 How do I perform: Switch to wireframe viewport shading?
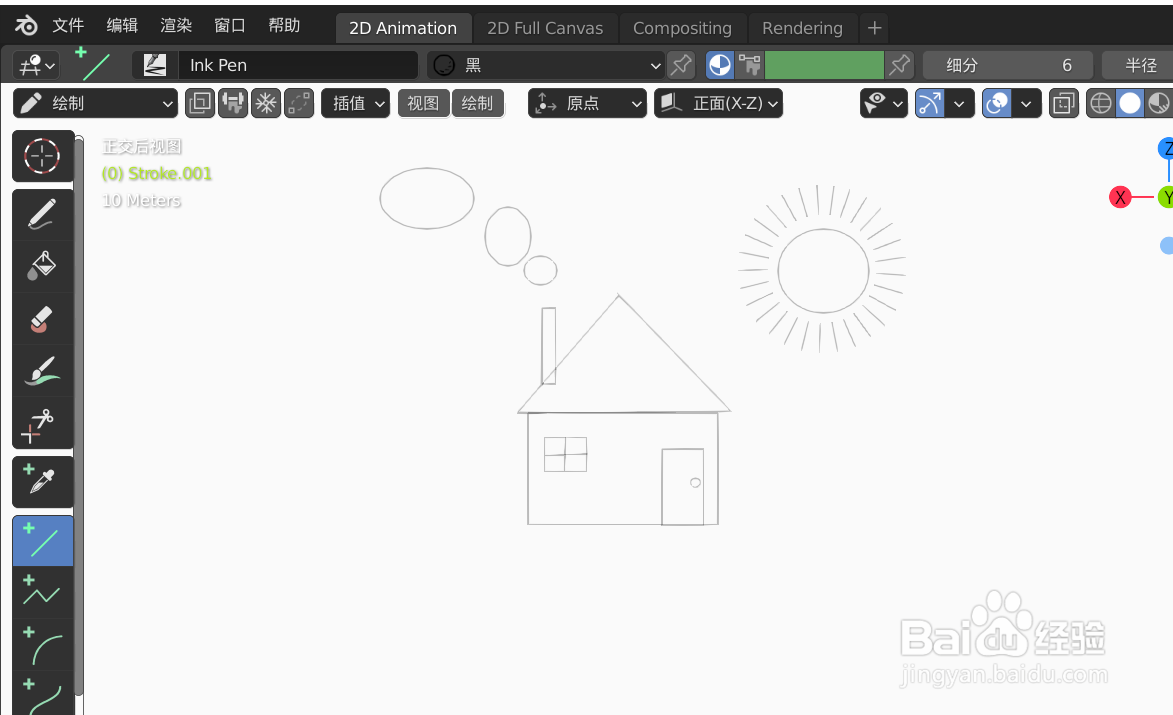pyautogui.click(x=1100, y=103)
